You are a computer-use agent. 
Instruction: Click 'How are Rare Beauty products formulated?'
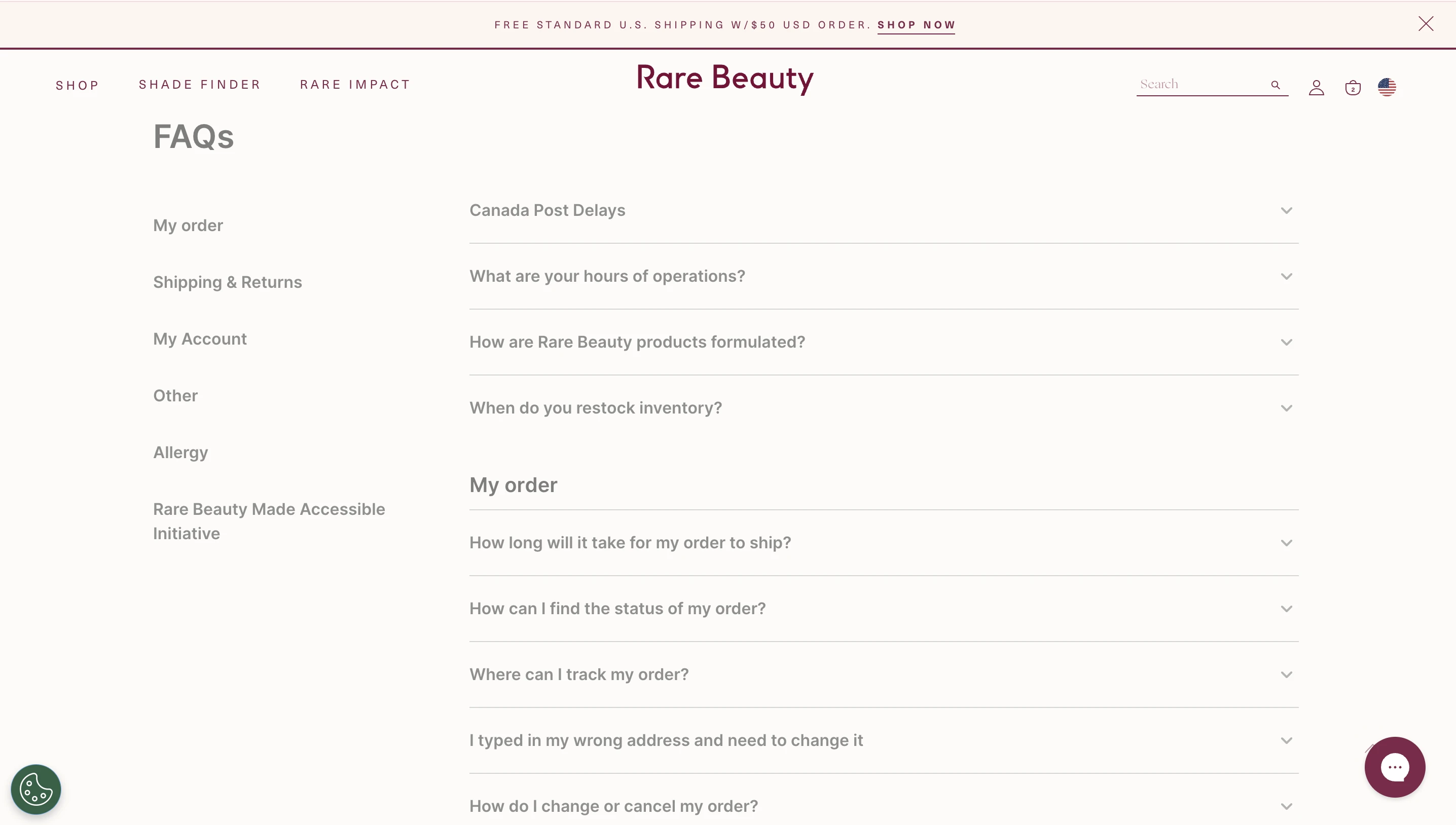[637, 342]
